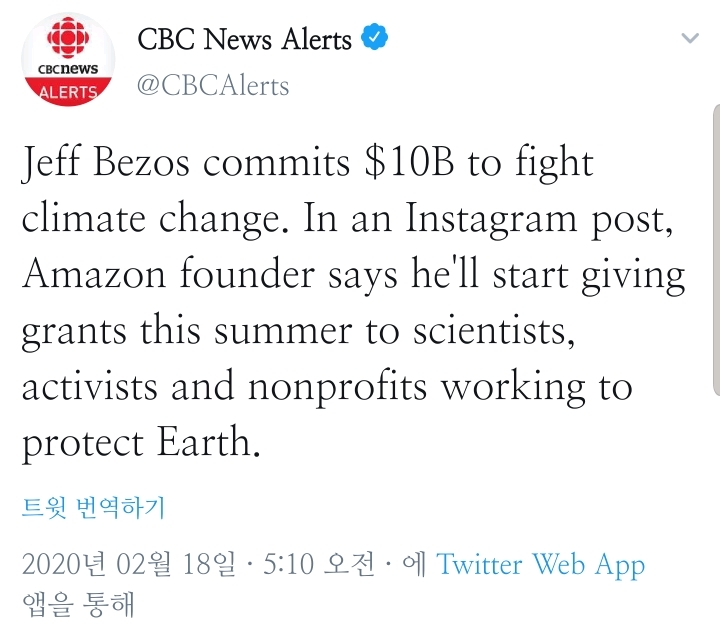Click the word "Instagram" in the tweet
Screen dimensions: 720x628
point(510,220)
